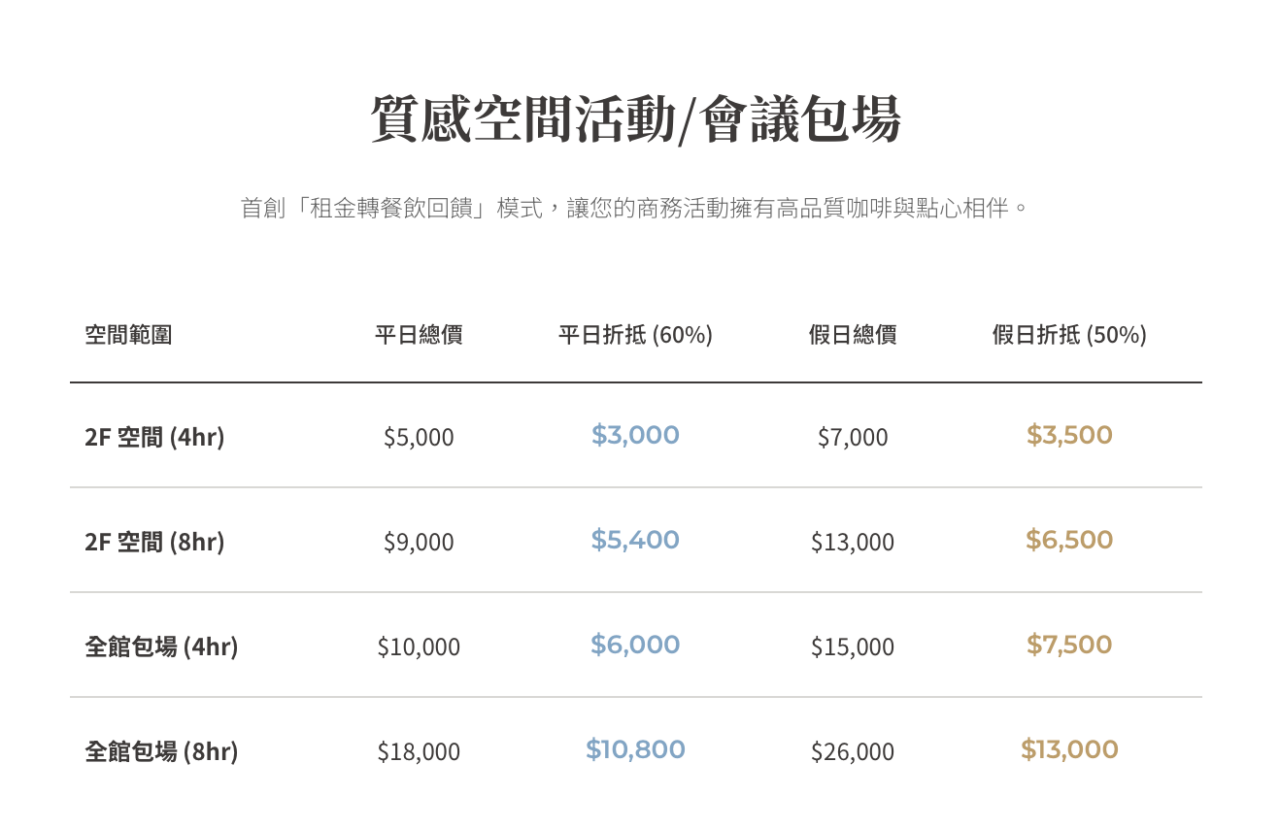Click the gold $3,500 holiday rebate
Viewport: 1280px width, 829px height.
(x=1069, y=435)
